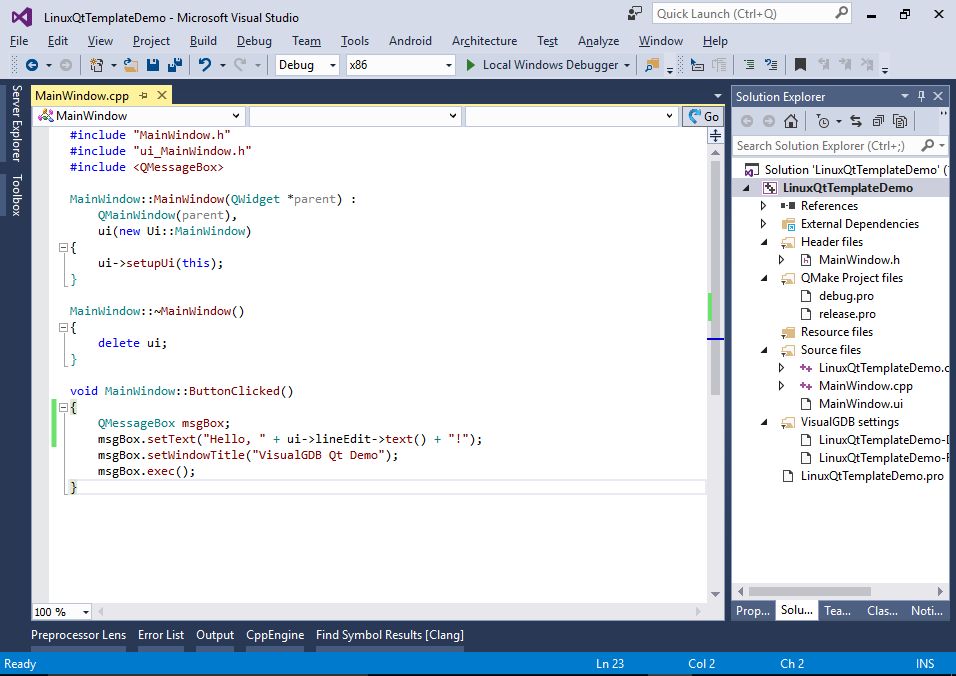The height and width of the screenshot is (676, 956).
Task: Click Collapse All icon in Solution Explorer
Action: (x=878, y=121)
